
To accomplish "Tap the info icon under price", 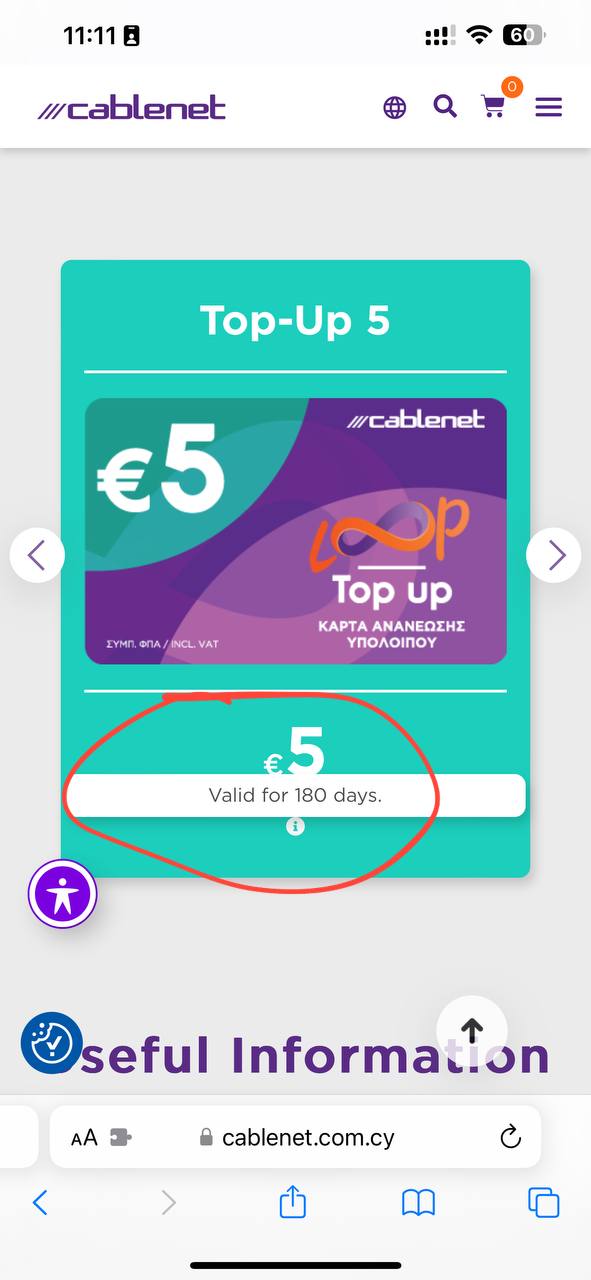I will coord(295,826).
